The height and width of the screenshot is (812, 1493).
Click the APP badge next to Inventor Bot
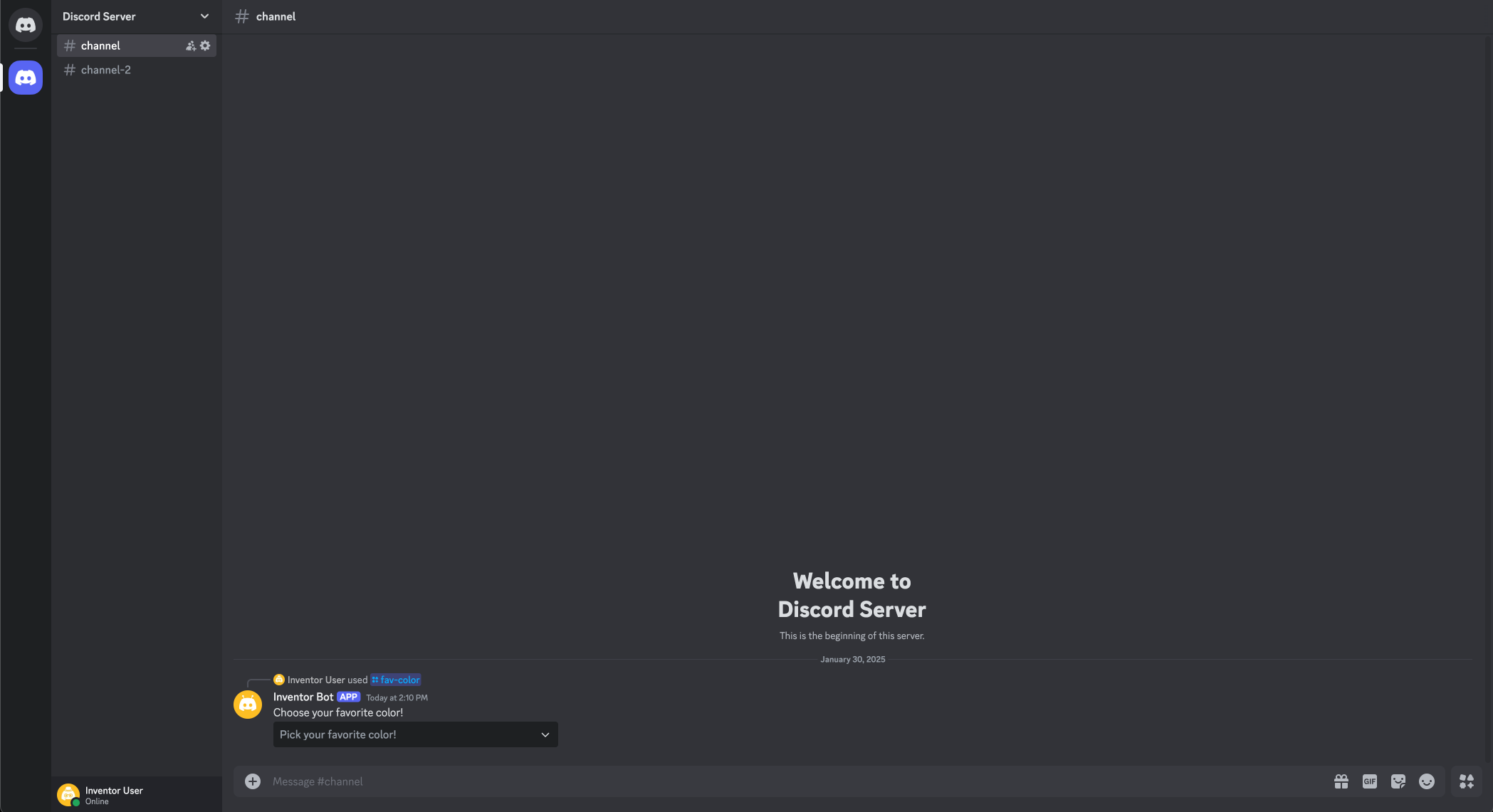coord(349,697)
